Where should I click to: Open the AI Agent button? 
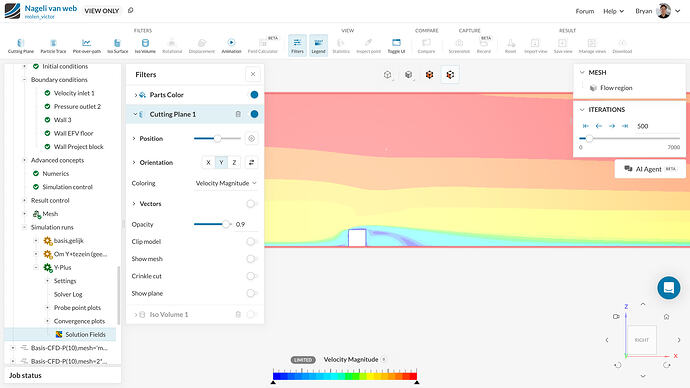click(650, 169)
